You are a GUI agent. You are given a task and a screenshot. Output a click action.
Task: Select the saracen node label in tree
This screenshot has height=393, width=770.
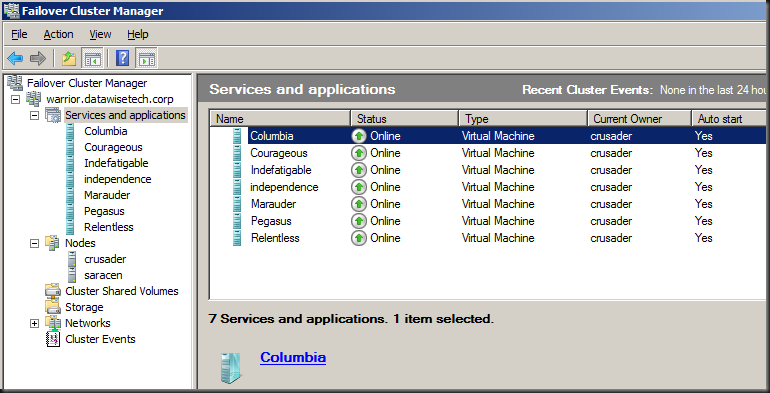(x=103, y=275)
